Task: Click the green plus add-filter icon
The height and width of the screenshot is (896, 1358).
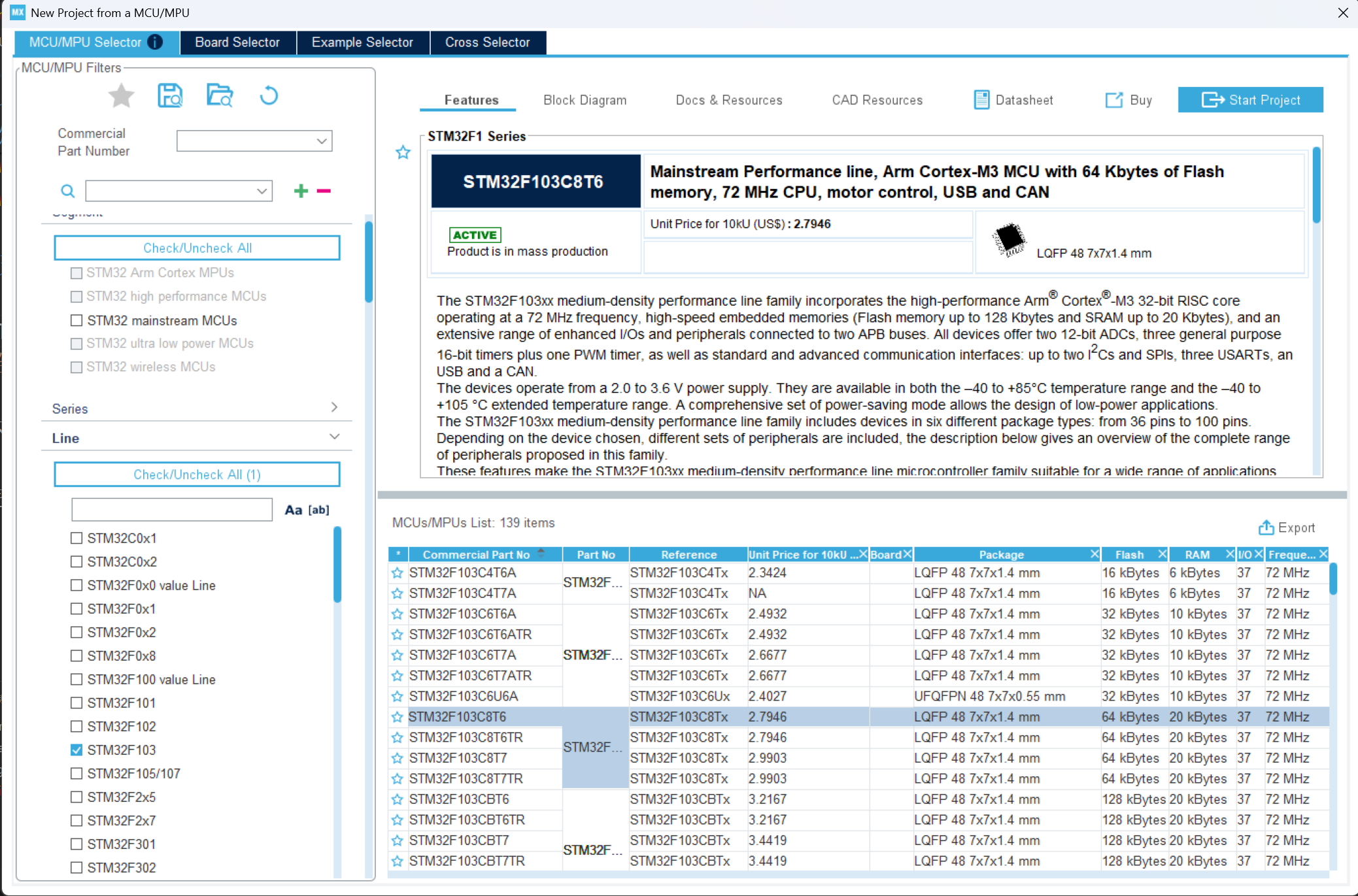Action: tap(301, 191)
